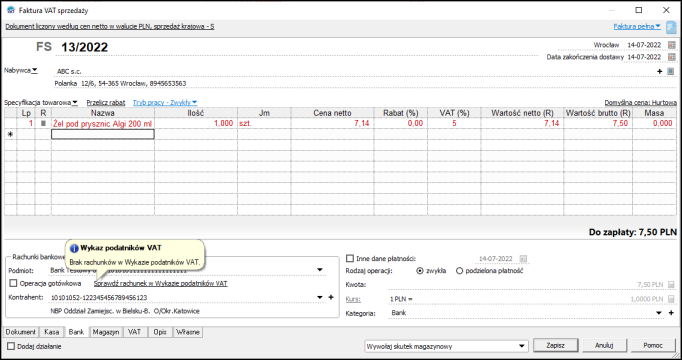Viewport: 682px width, 360px height.
Task: Select podzielona płatność radio option
Action: (x=459, y=271)
